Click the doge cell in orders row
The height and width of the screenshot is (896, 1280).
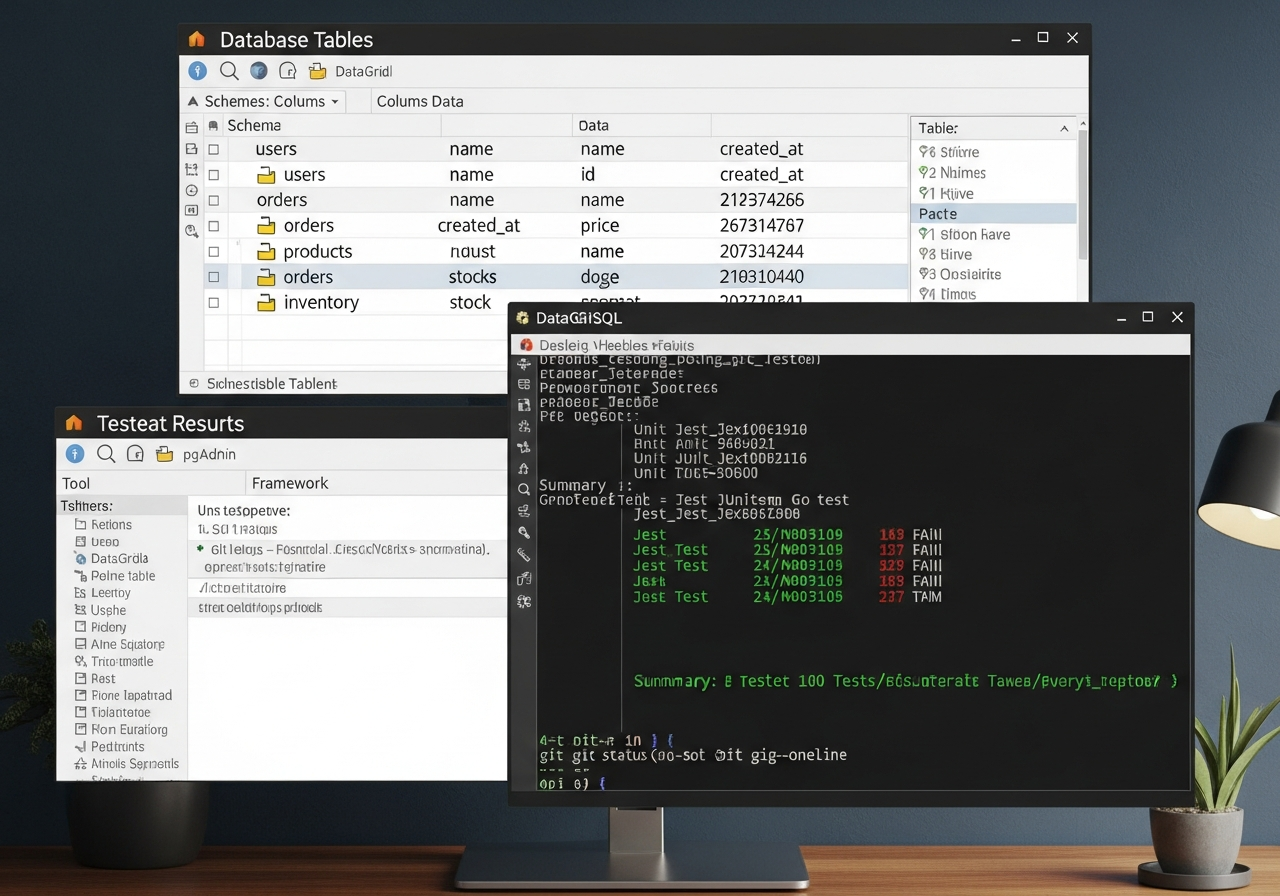pos(600,277)
